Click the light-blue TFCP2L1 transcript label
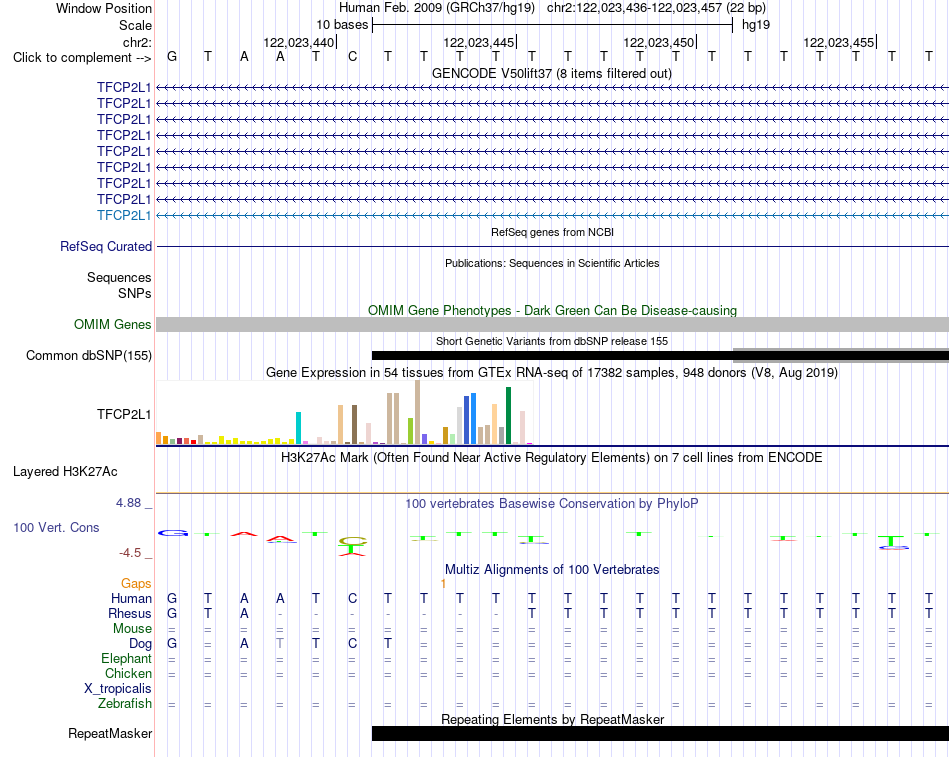The width and height of the screenshot is (950, 757). (124, 215)
